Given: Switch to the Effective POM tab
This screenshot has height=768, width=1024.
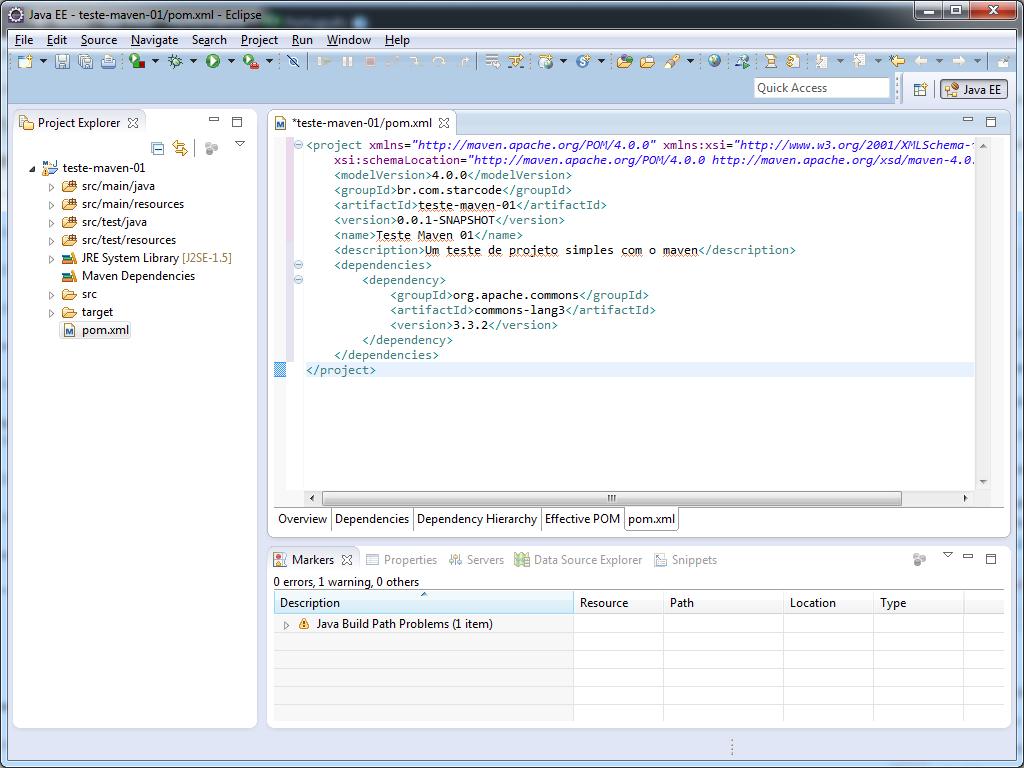Looking at the screenshot, I should pyautogui.click(x=583, y=519).
